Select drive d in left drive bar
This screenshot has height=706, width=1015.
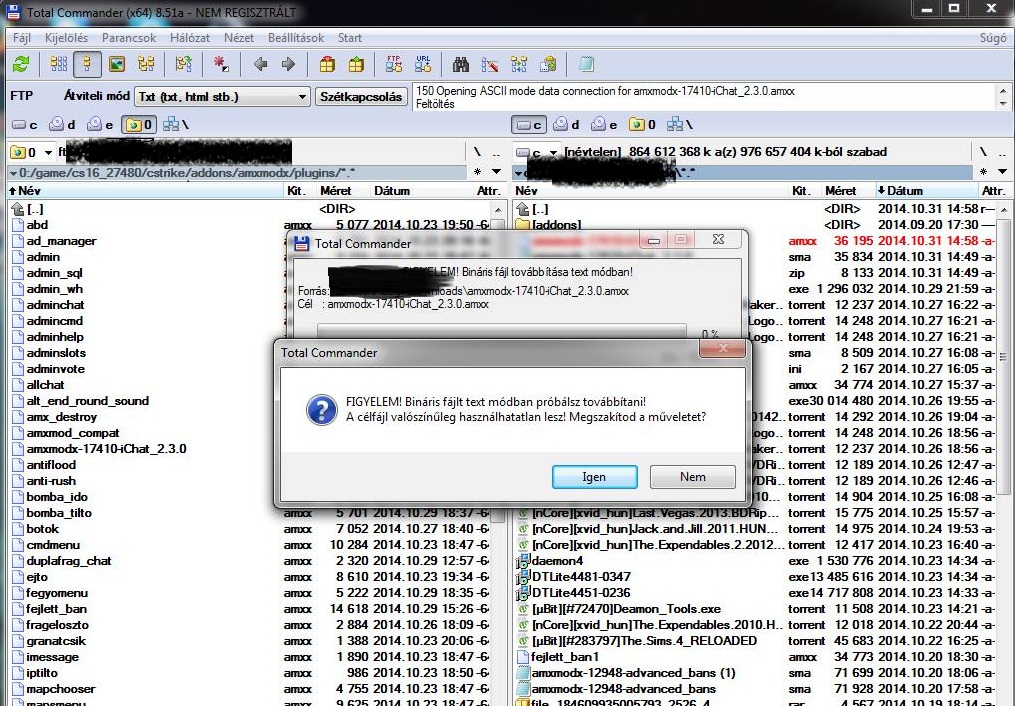(63, 124)
